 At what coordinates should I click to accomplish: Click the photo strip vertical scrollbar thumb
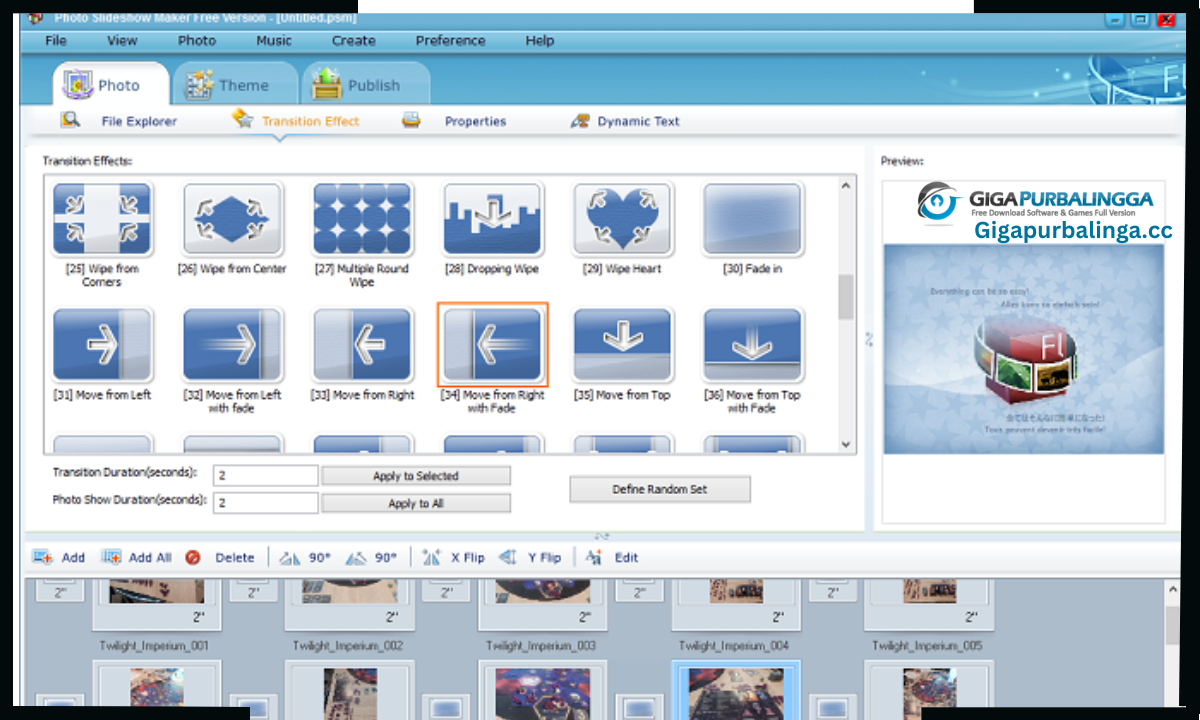coord(1173,626)
